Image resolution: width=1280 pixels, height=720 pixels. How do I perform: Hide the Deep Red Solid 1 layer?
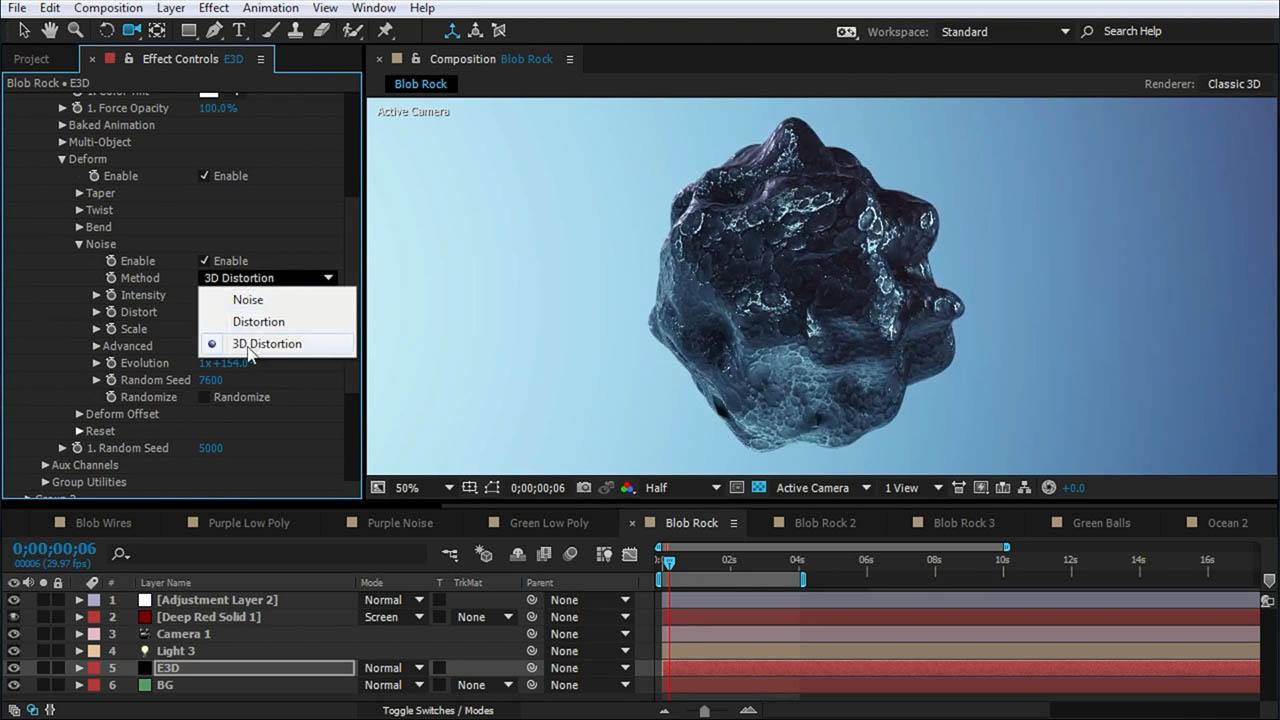click(x=14, y=617)
